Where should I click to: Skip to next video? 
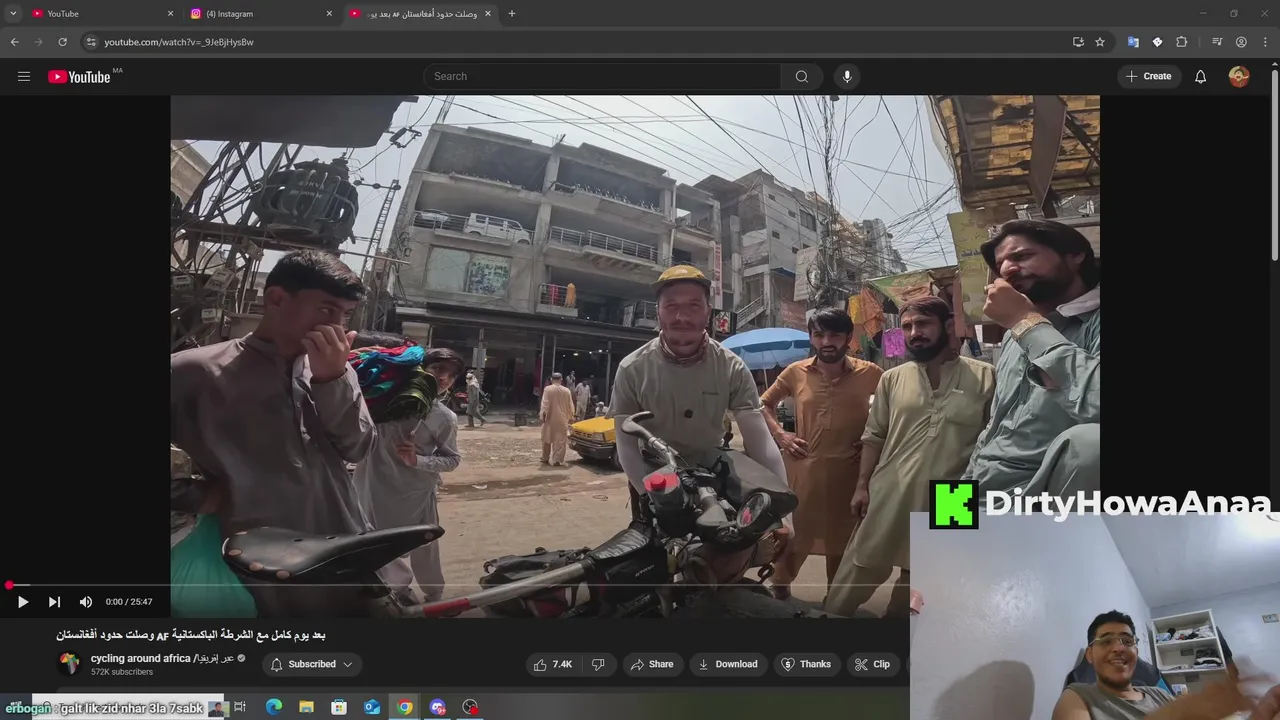click(54, 602)
